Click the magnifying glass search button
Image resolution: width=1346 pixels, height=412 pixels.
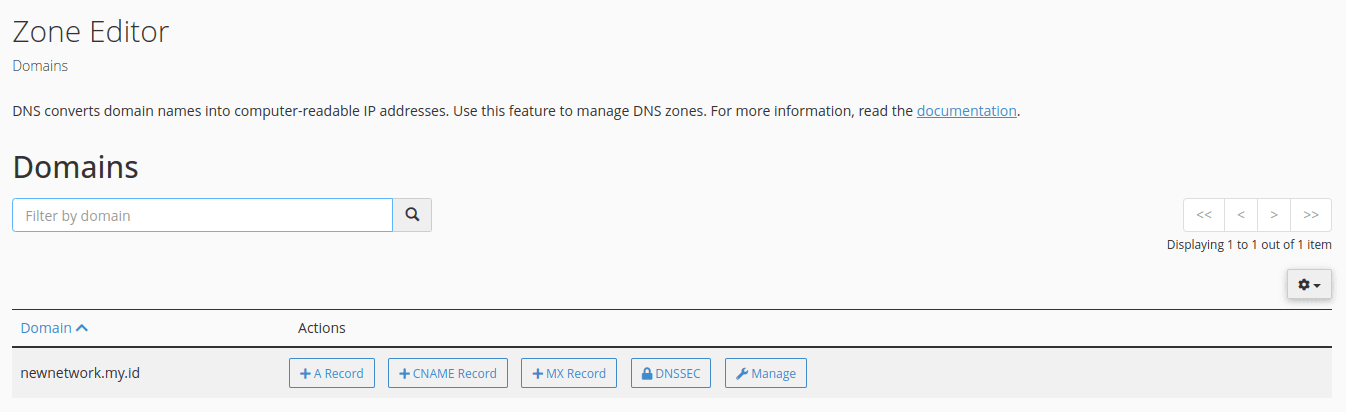pyautogui.click(x=412, y=215)
